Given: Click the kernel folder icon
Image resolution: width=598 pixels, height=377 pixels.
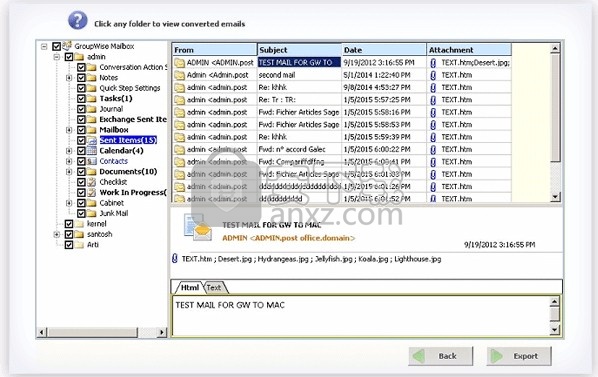Looking at the screenshot, I should click(x=79, y=224).
